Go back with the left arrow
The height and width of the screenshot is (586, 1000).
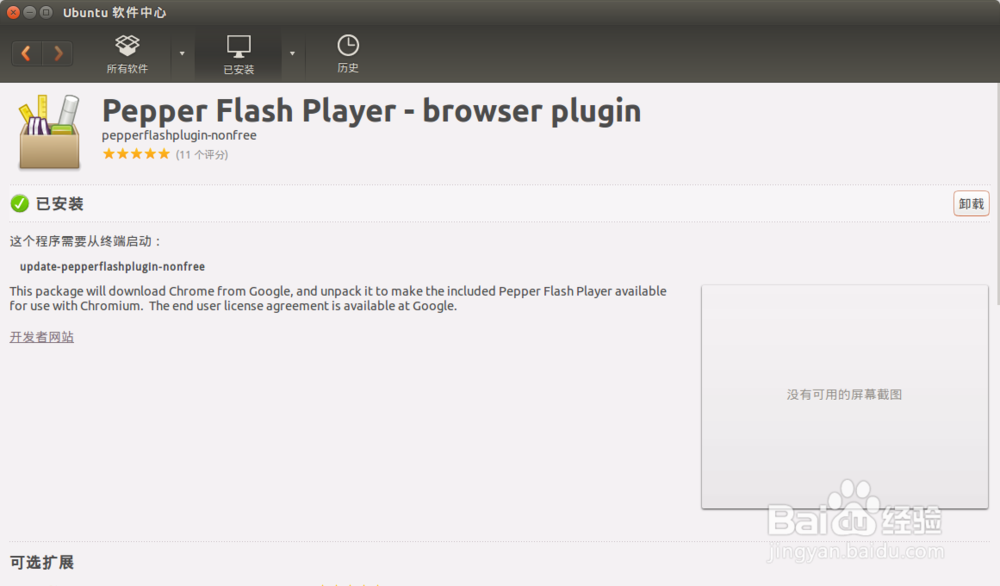click(x=27, y=53)
